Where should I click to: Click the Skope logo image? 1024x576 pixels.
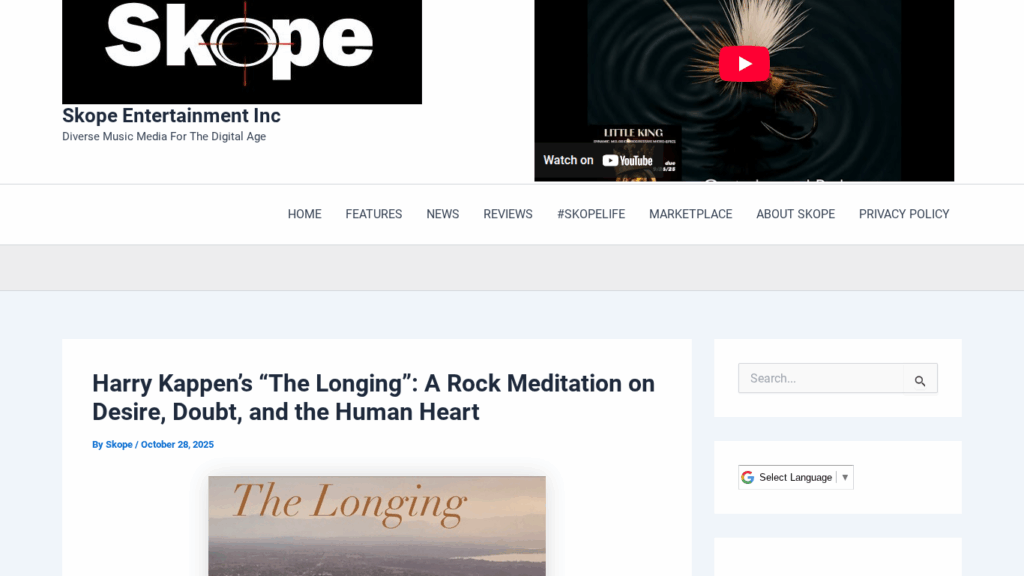point(242,52)
